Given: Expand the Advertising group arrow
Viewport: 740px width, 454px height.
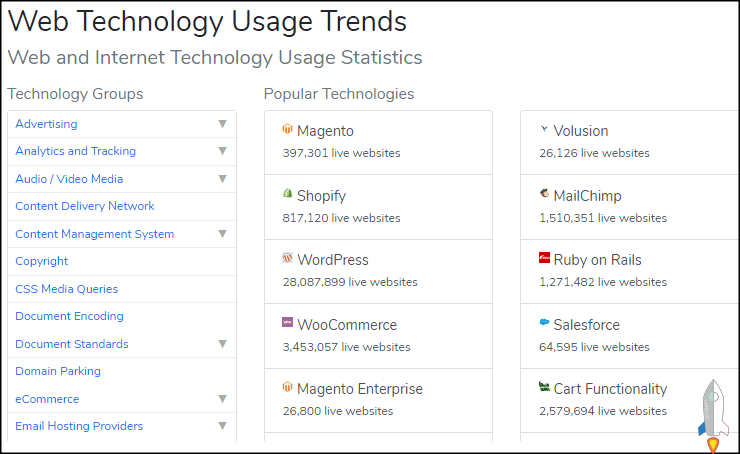Looking at the screenshot, I should click(222, 124).
